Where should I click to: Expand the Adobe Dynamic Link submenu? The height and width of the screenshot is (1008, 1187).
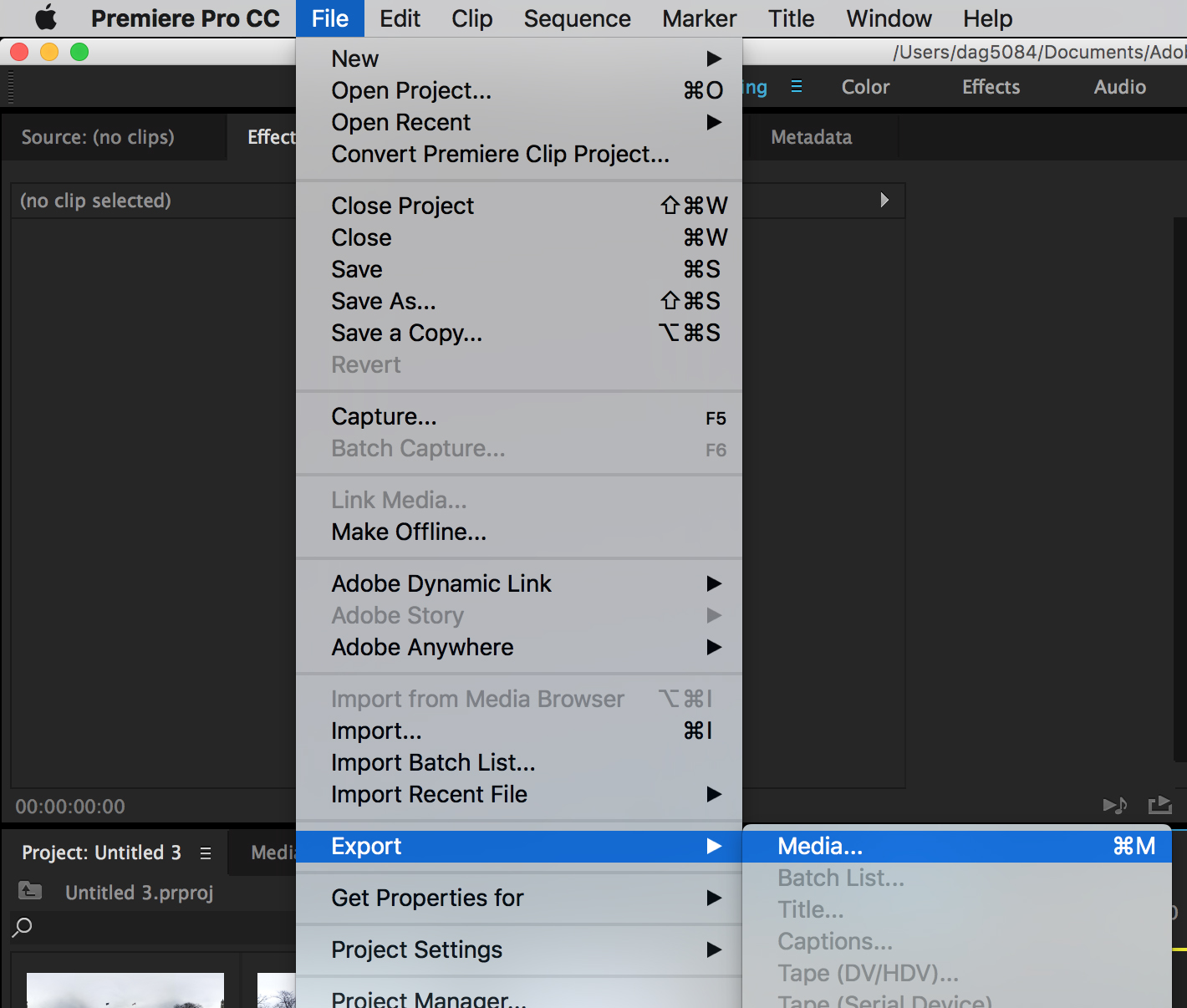tap(519, 583)
